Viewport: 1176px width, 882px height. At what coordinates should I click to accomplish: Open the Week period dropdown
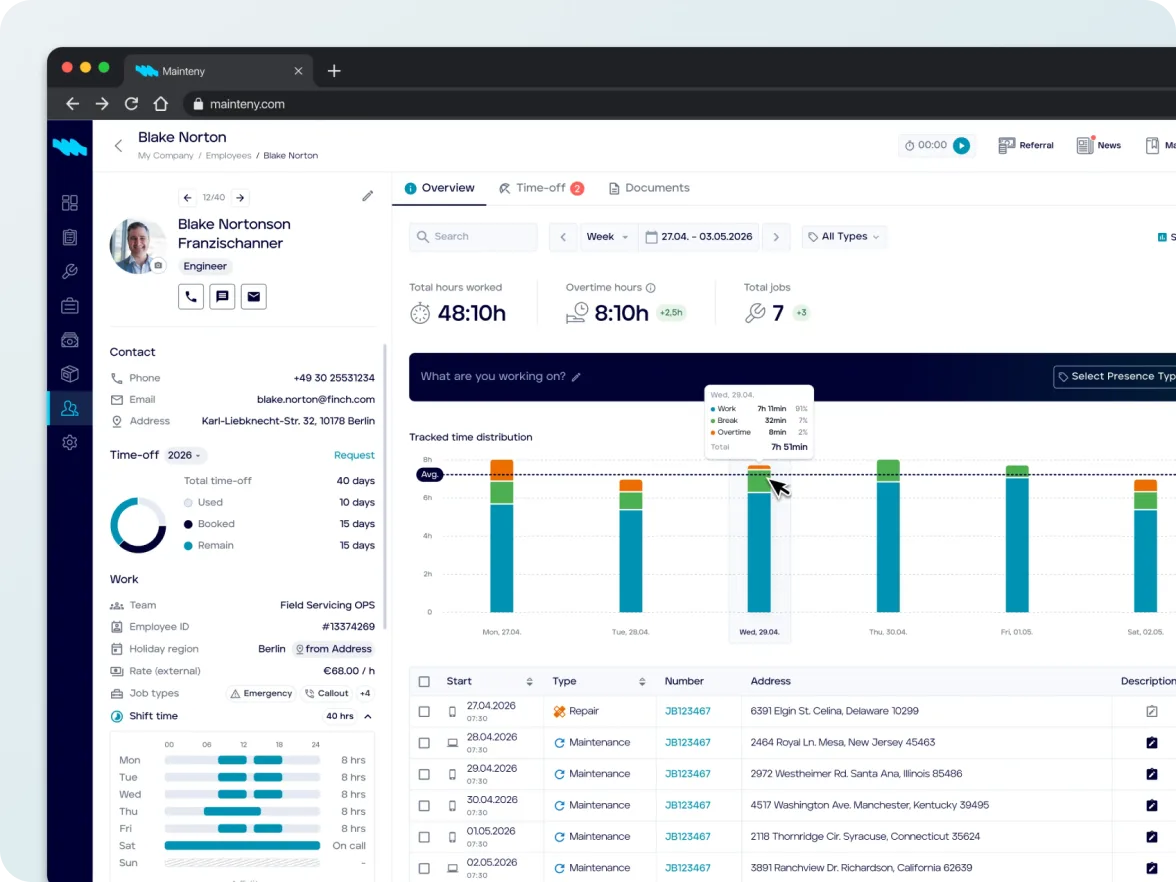tap(608, 236)
